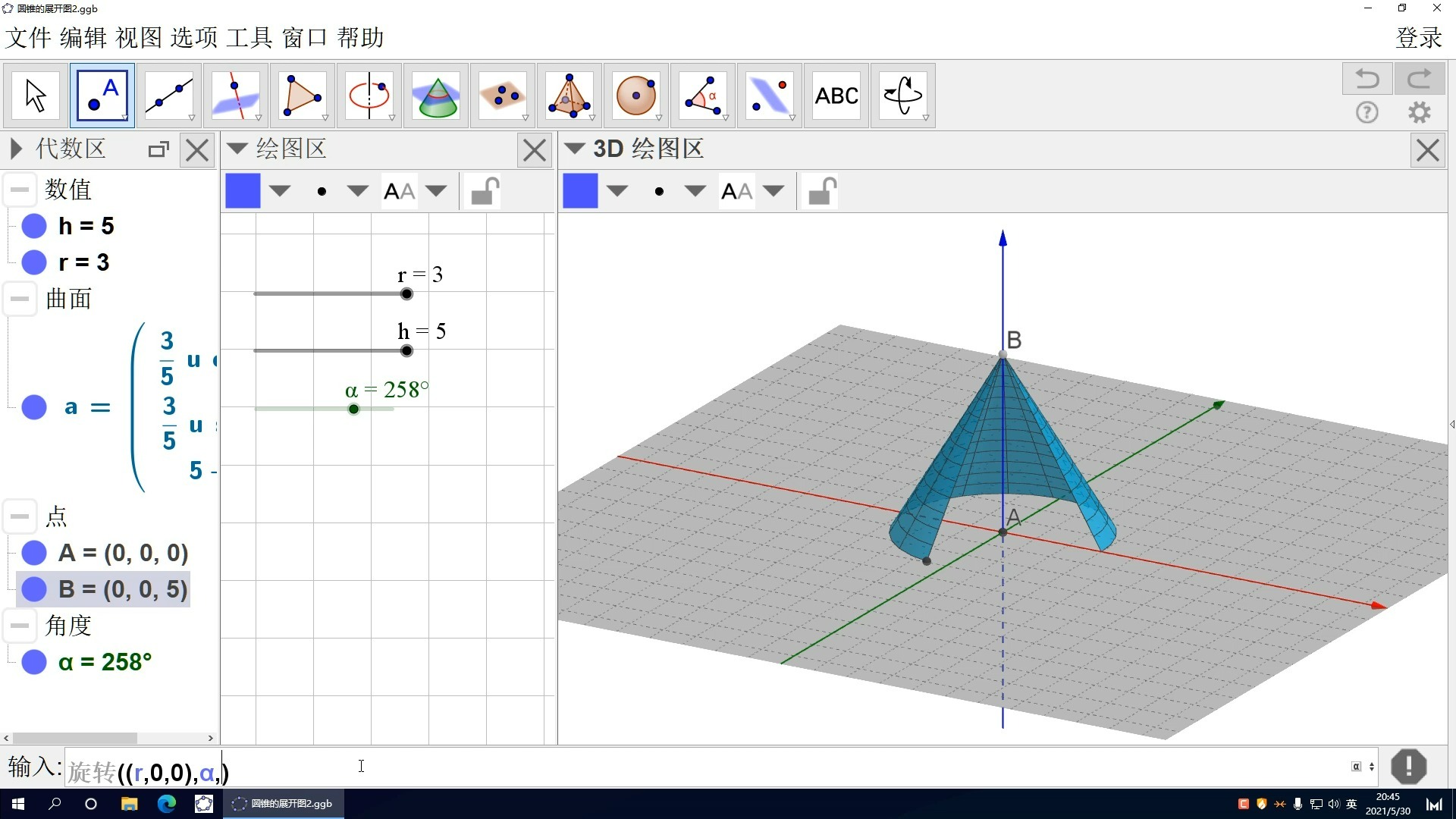This screenshot has height=819, width=1456.
Task: Toggle visibility of slider h = 5
Action: [x=34, y=226]
